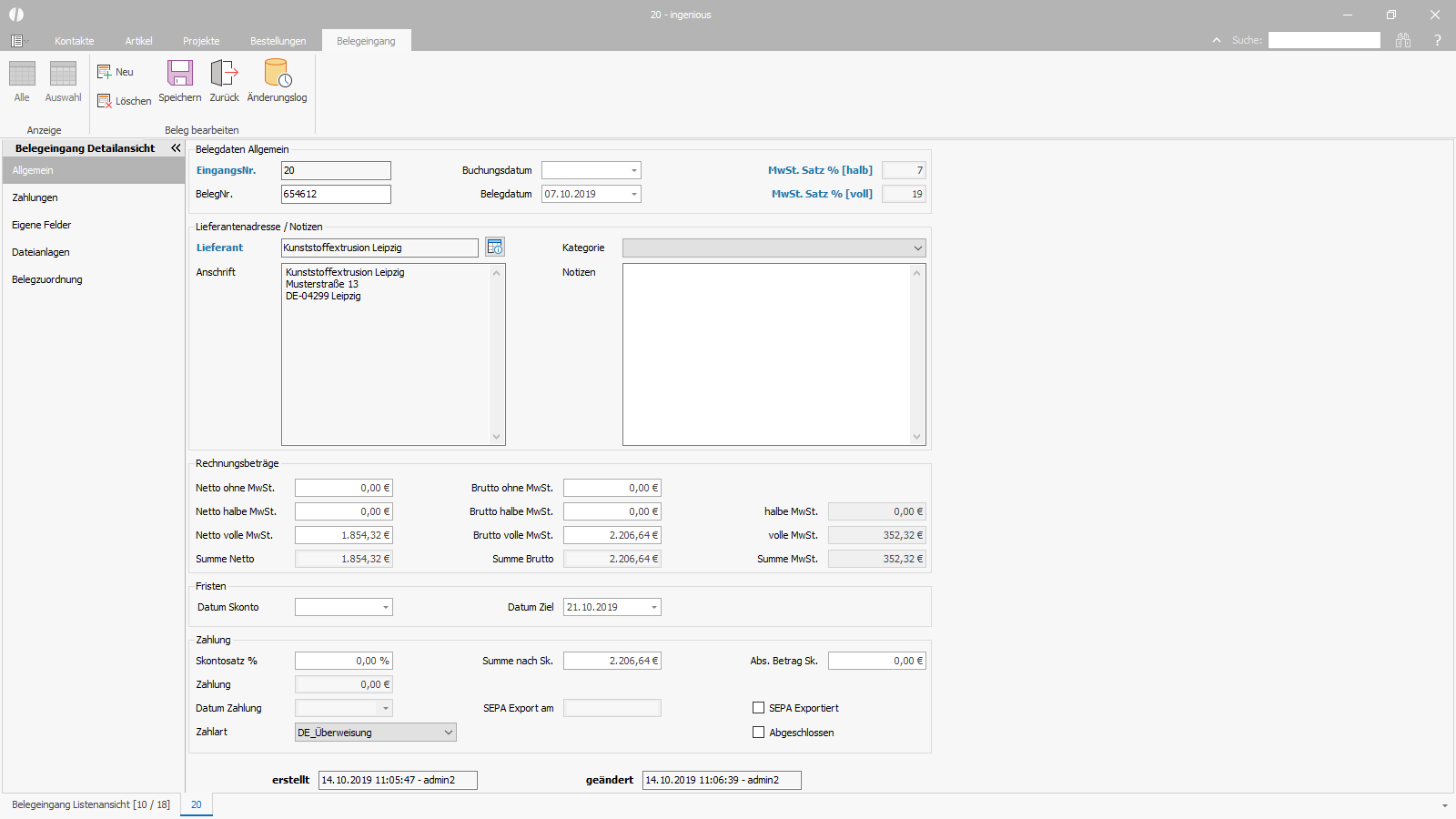Viewport: 1456px width, 819px height.
Task: Change Zahlart from DE_Überweisung
Action: (448, 732)
